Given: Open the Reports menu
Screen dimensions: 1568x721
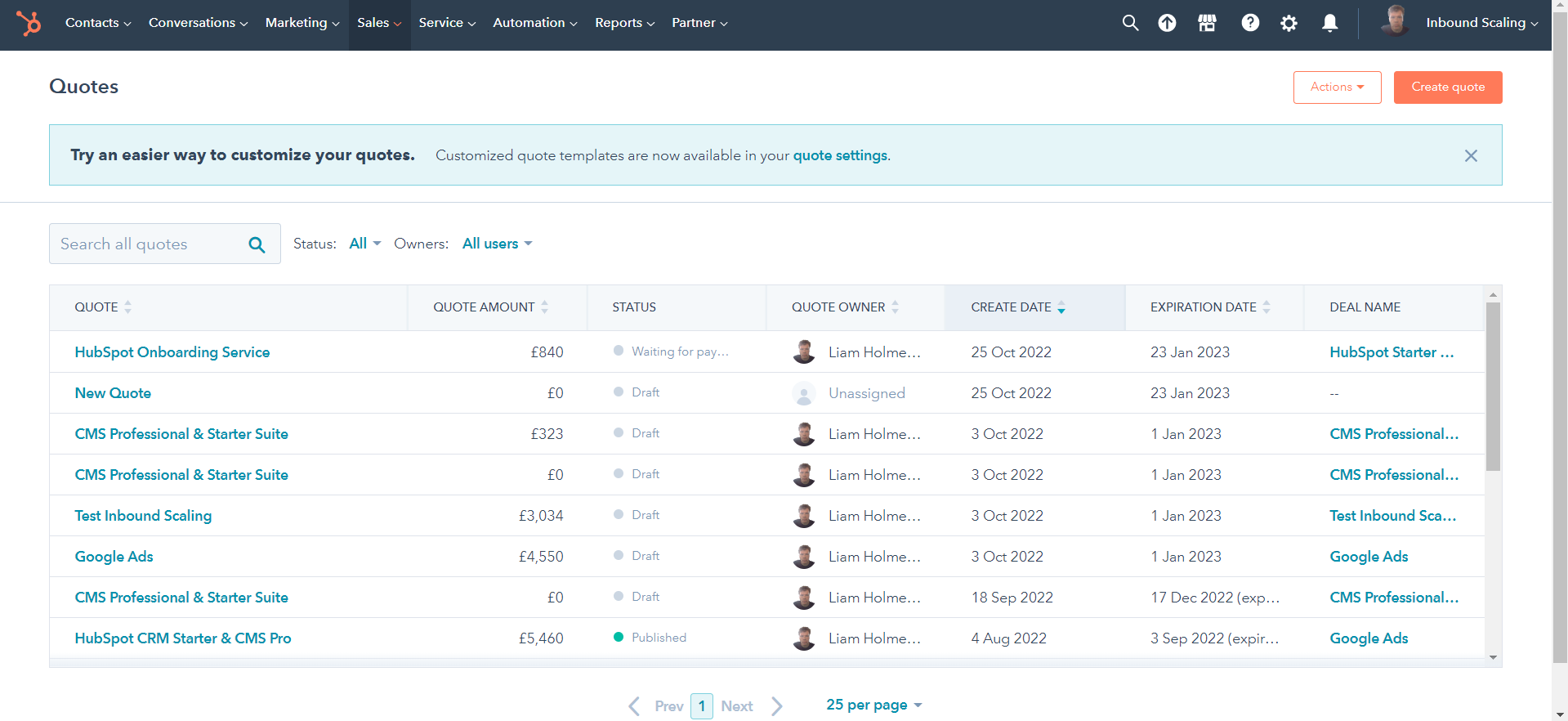Looking at the screenshot, I should (x=624, y=23).
